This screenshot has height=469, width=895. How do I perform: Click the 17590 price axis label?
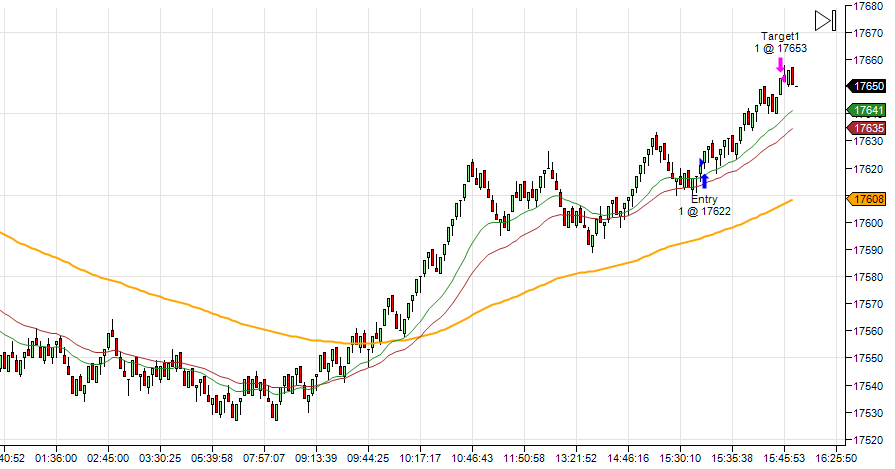[868, 250]
